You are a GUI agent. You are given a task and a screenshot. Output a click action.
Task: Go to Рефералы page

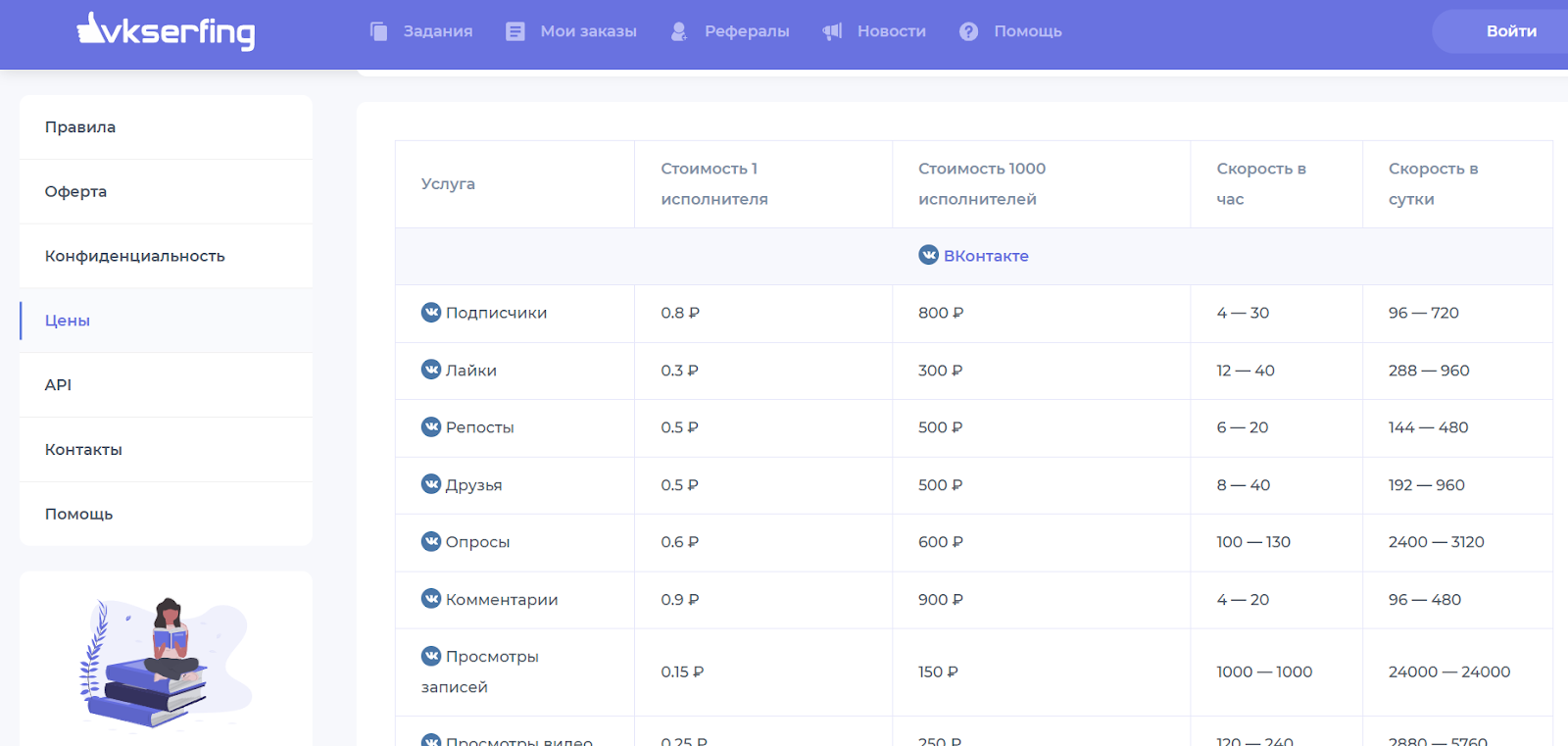tap(747, 31)
